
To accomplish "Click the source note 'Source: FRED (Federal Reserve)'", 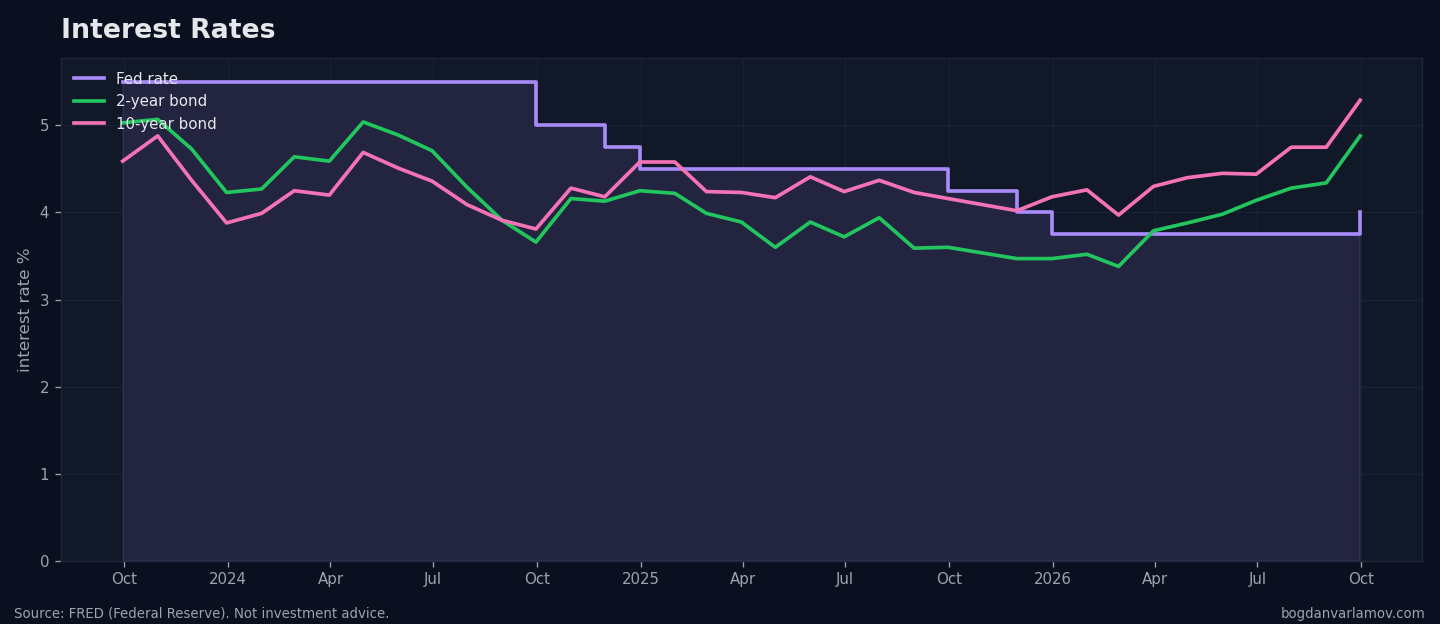I will [125, 614].
